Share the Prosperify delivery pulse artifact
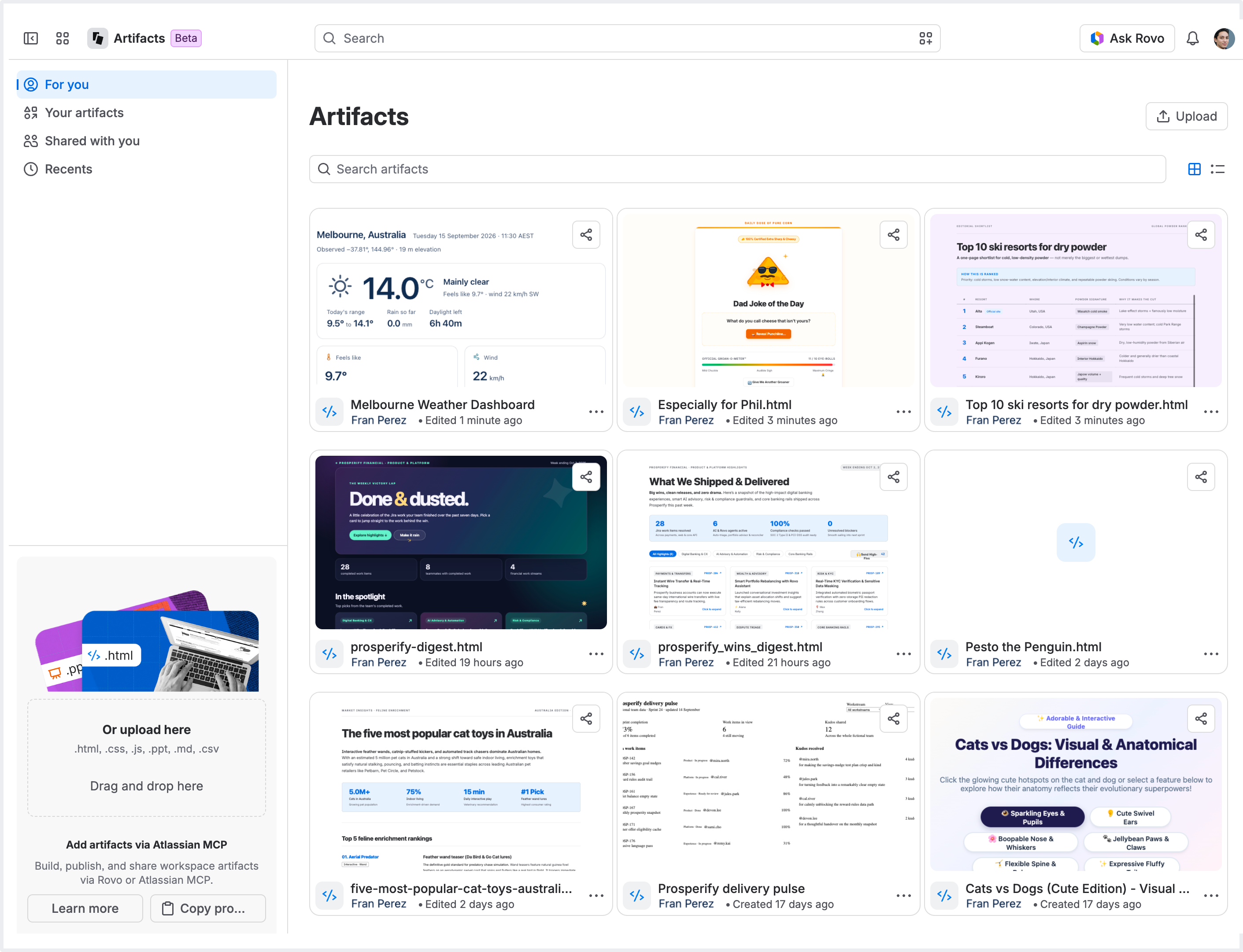The width and height of the screenshot is (1243, 952). click(x=893, y=719)
